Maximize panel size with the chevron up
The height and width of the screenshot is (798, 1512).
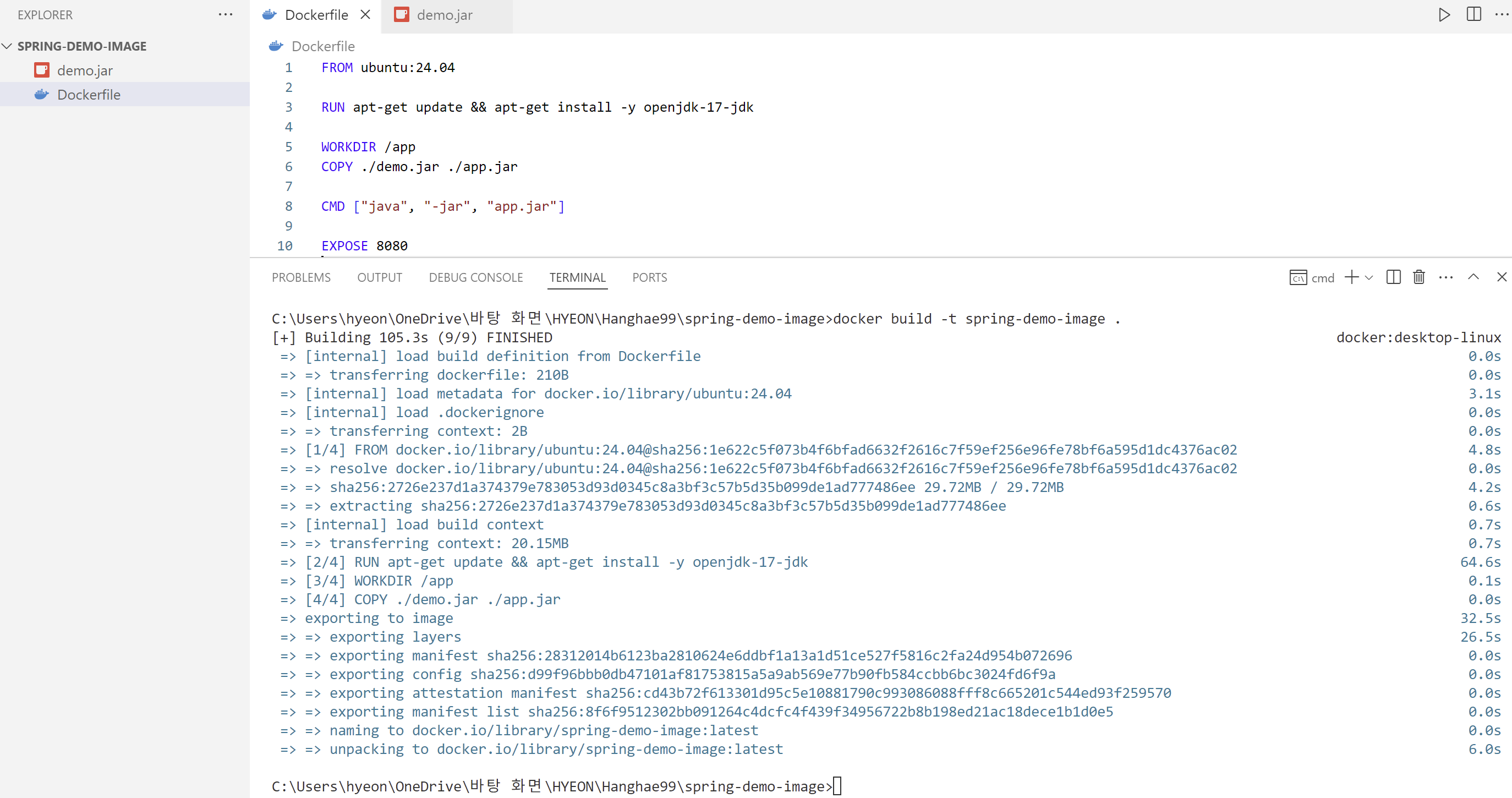(x=1473, y=277)
